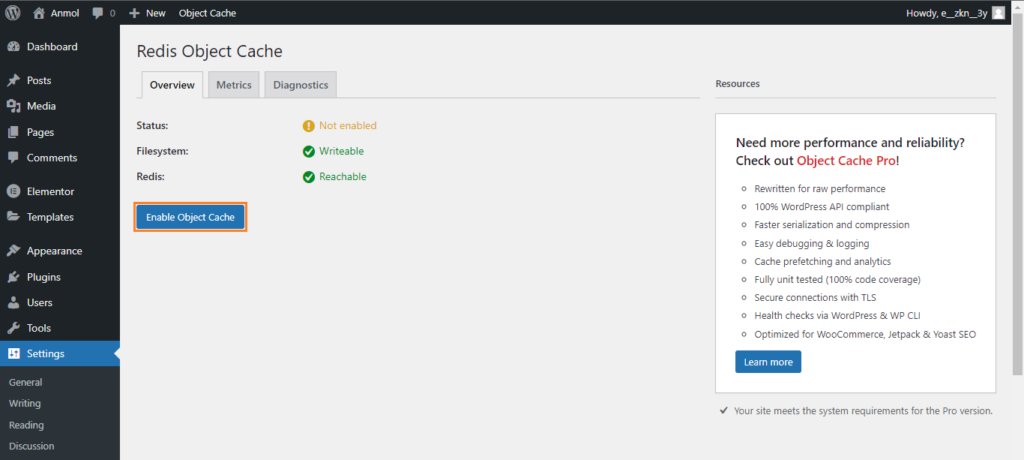Click 'Secure connections with TLS' item

pos(815,298)
